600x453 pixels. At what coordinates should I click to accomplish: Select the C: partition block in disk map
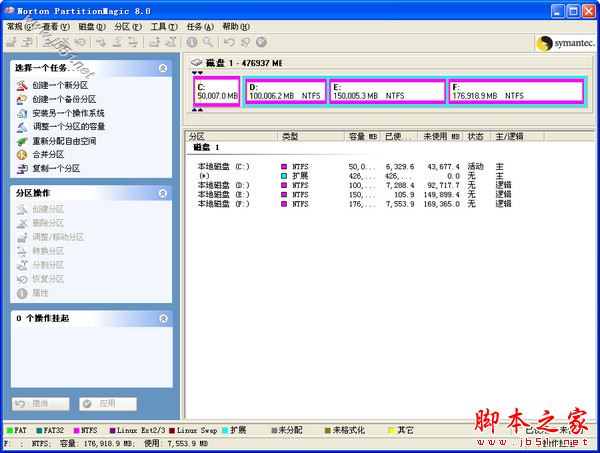pos(217,91)
